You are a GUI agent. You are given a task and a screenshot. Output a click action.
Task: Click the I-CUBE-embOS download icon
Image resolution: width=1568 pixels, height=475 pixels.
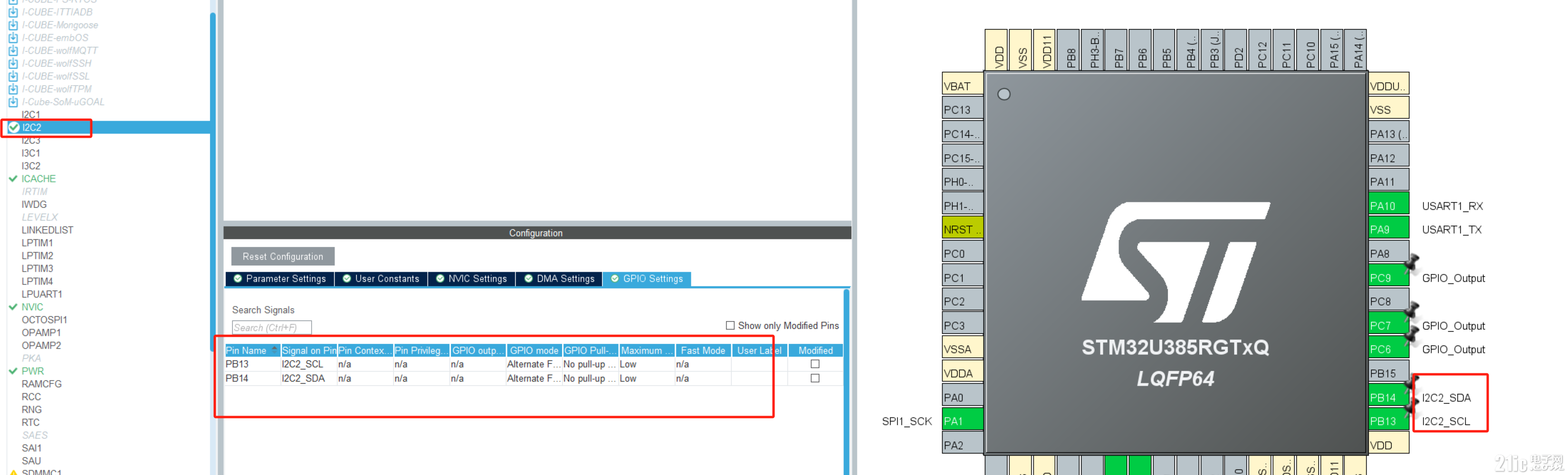point(13,38)
